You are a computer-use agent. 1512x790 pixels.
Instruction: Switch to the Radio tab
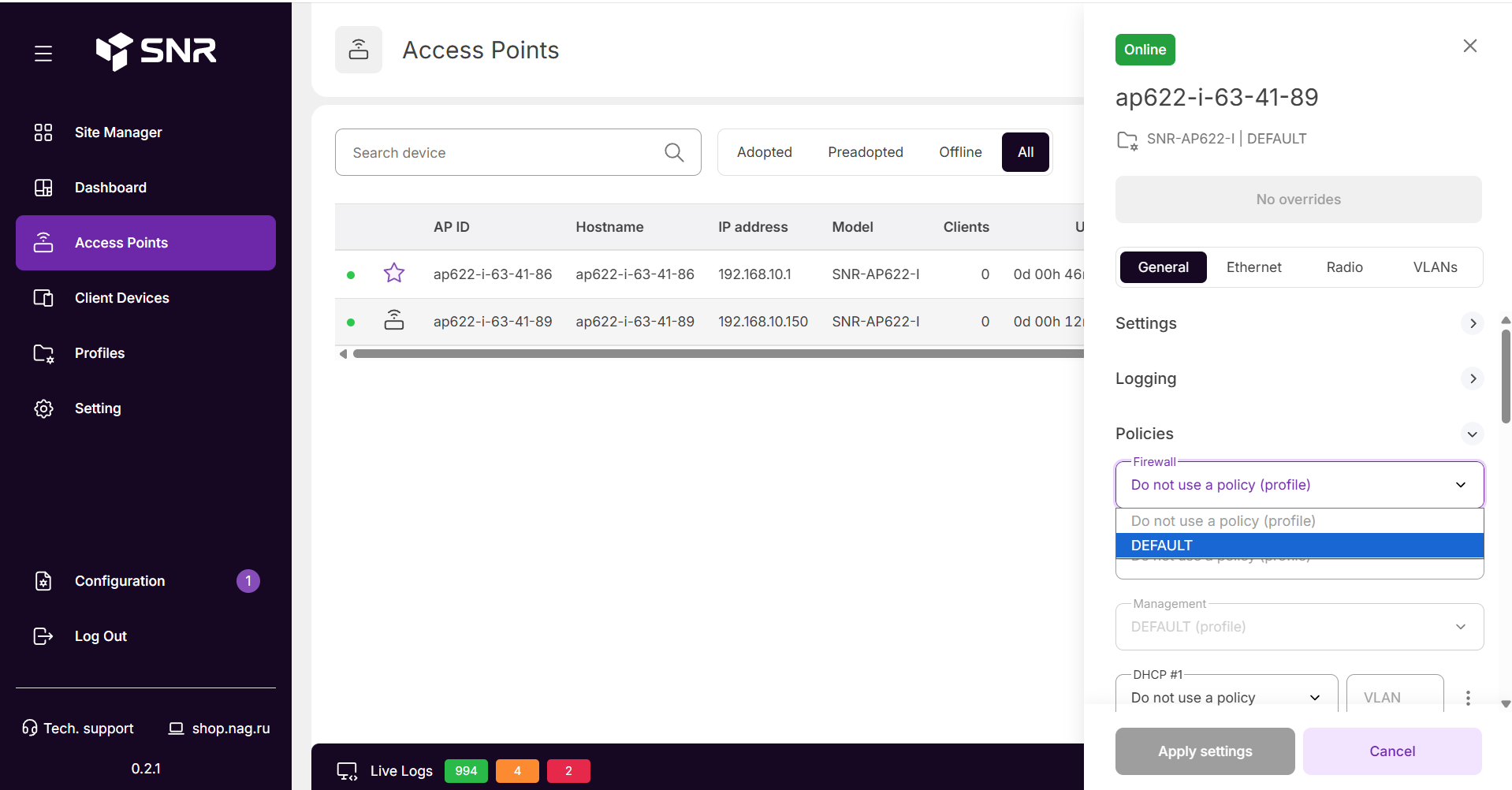point(1344,267)
